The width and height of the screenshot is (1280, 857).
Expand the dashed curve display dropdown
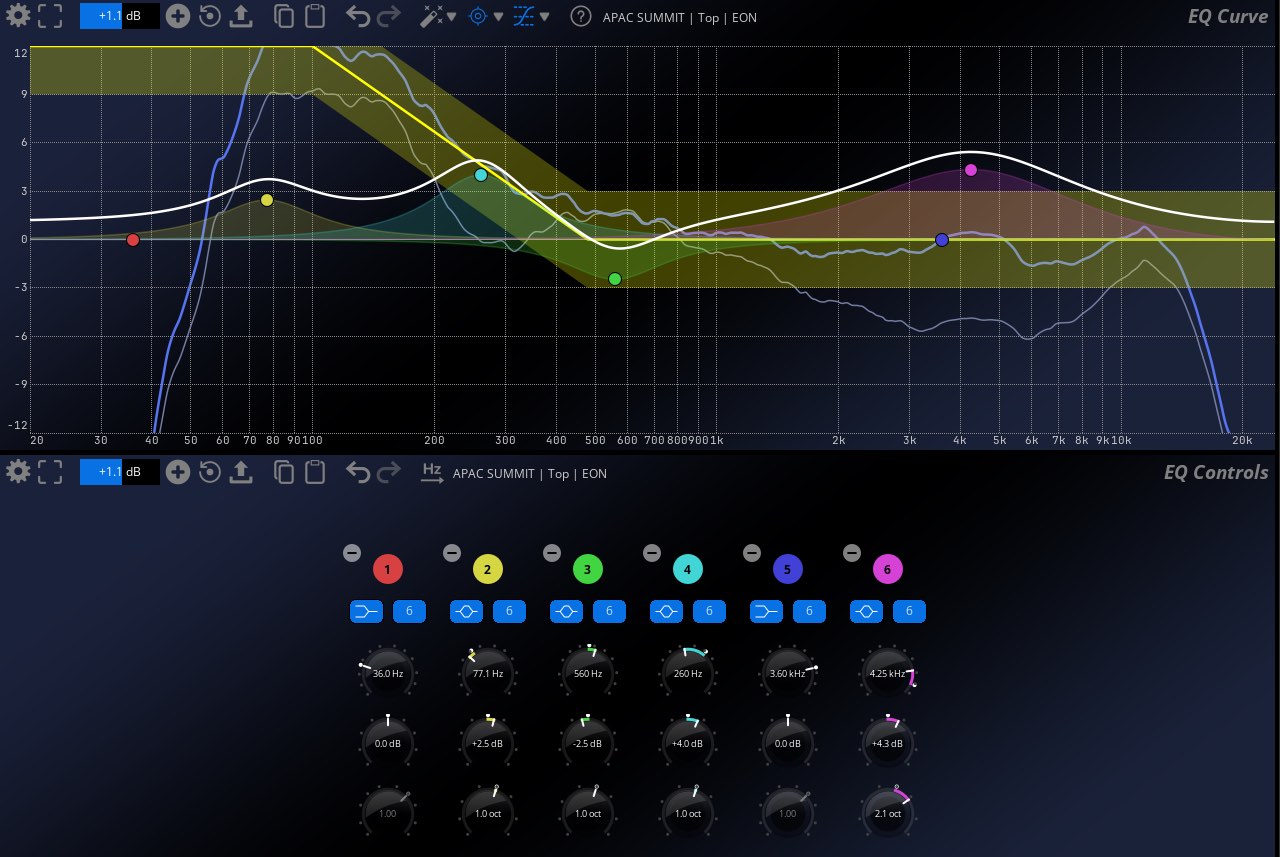coord(544,16)
